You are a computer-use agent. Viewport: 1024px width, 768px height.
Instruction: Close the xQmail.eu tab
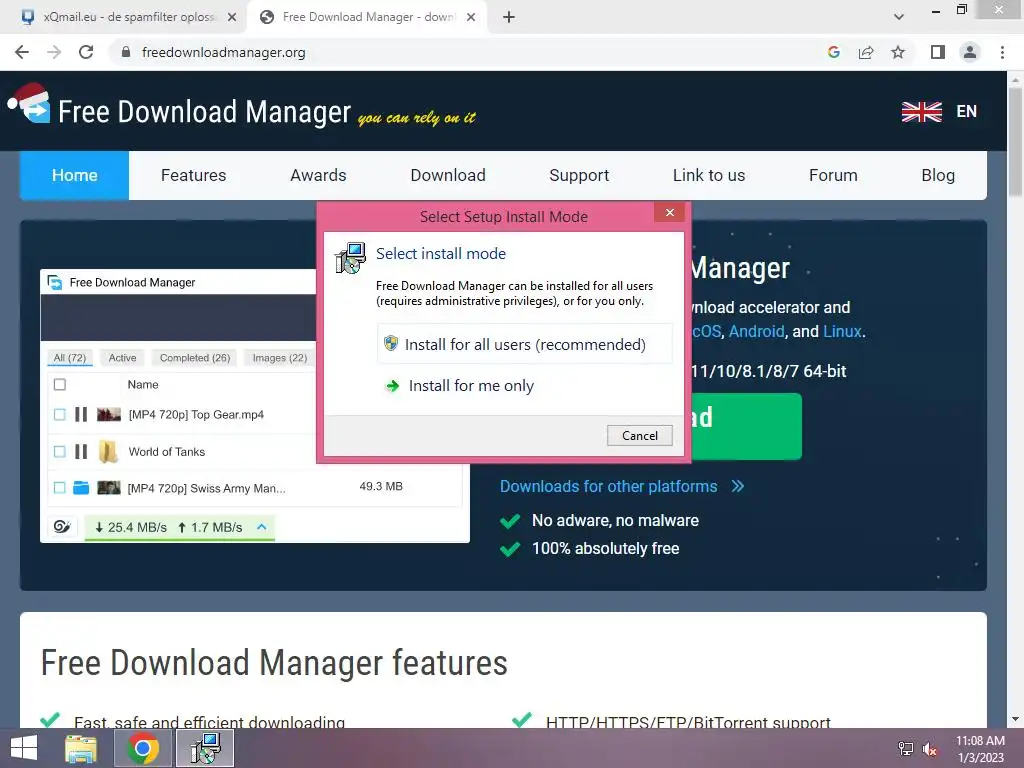click(x=232, y=17)
